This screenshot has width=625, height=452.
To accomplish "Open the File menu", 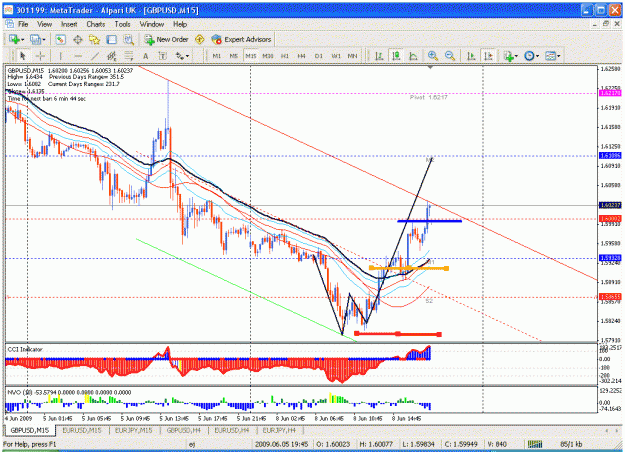I will pos(23,24).
